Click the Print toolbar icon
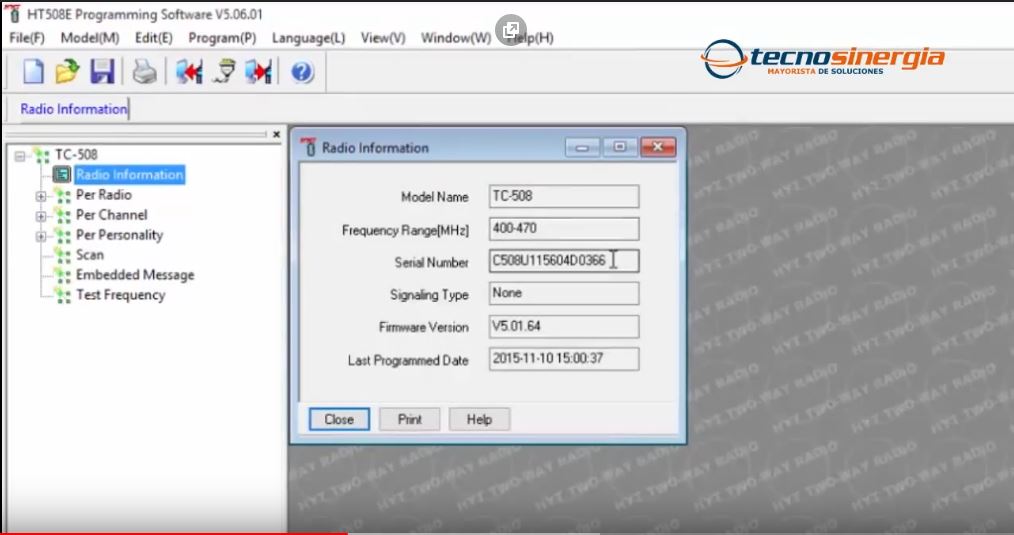This screenshot has width=1014, height=535. click(144, 71)
